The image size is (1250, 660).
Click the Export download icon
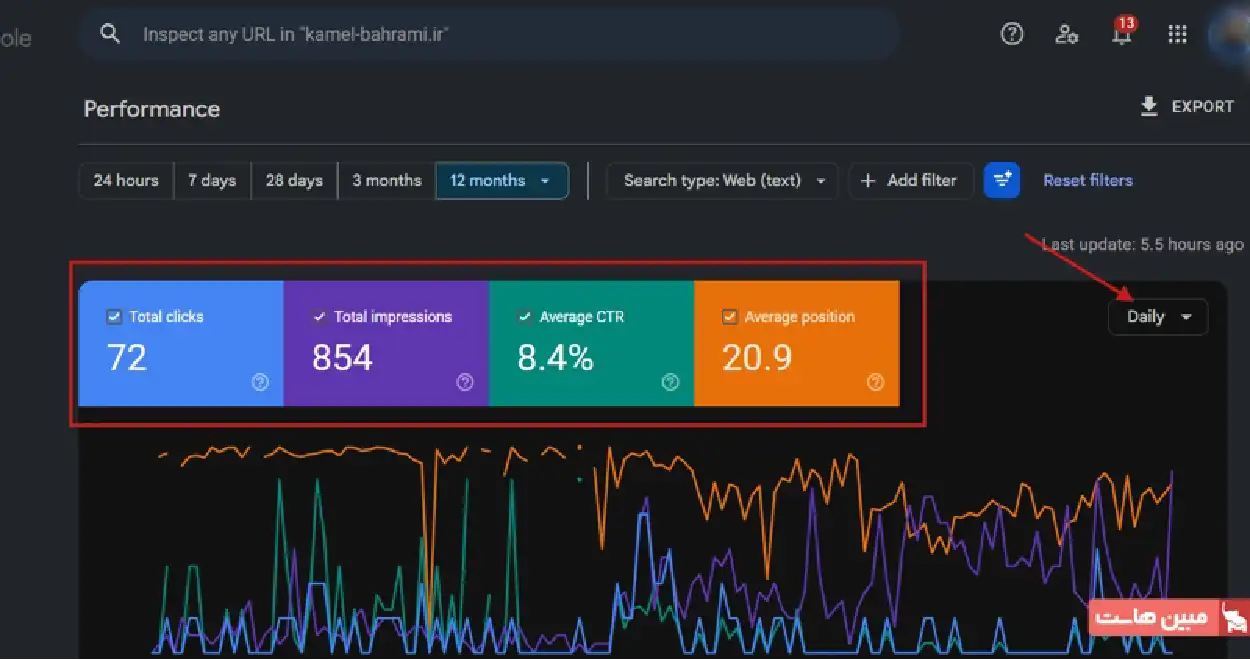[x=1149, y=106]
